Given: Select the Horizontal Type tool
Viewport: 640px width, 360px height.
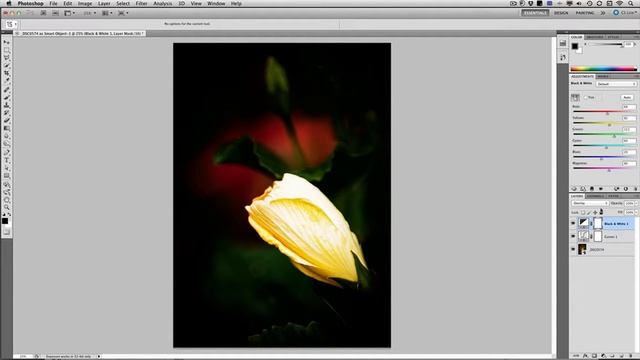Looking at the screenshot, I should [x=7, y=160].
